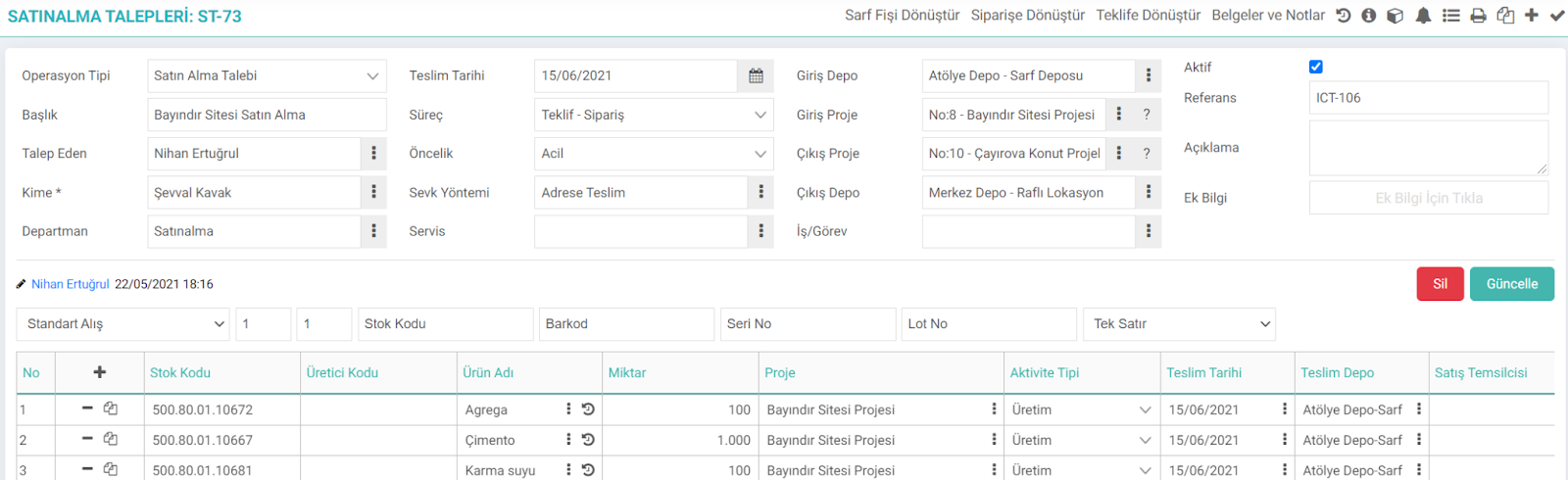Click the printer icon in the top toolbar
This screenshot has height=480, width=1568.
pyautogui.click(x=1479, y=16)
